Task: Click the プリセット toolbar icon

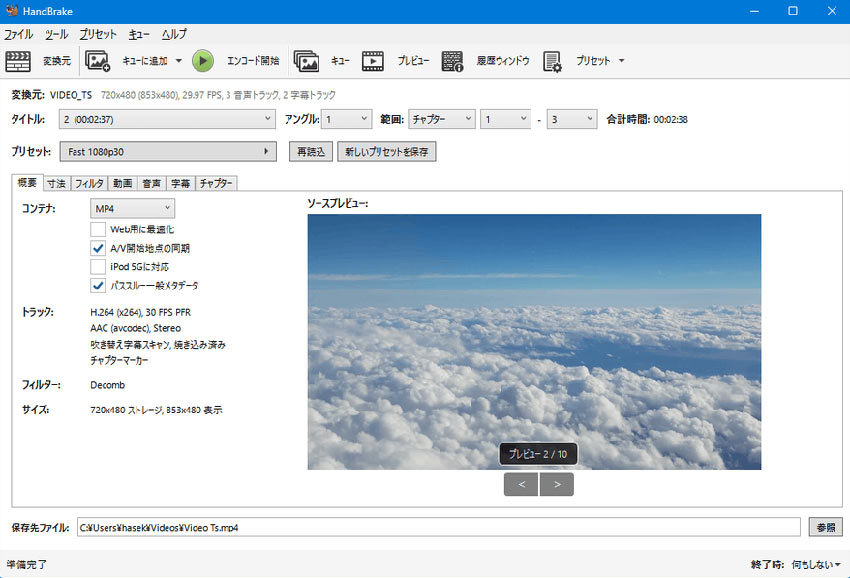Action: coord(553,61)
